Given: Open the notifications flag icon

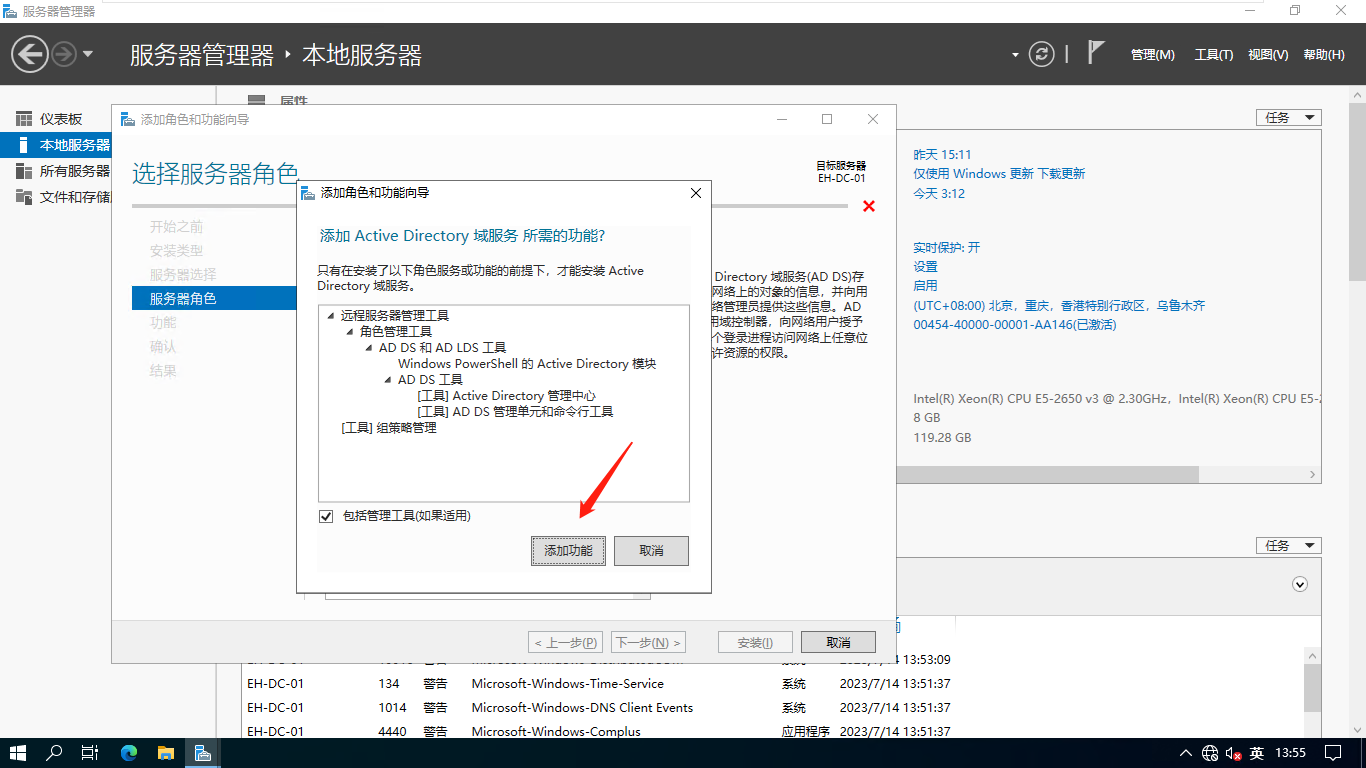Looking at the screenshot, I should 1096,53.
